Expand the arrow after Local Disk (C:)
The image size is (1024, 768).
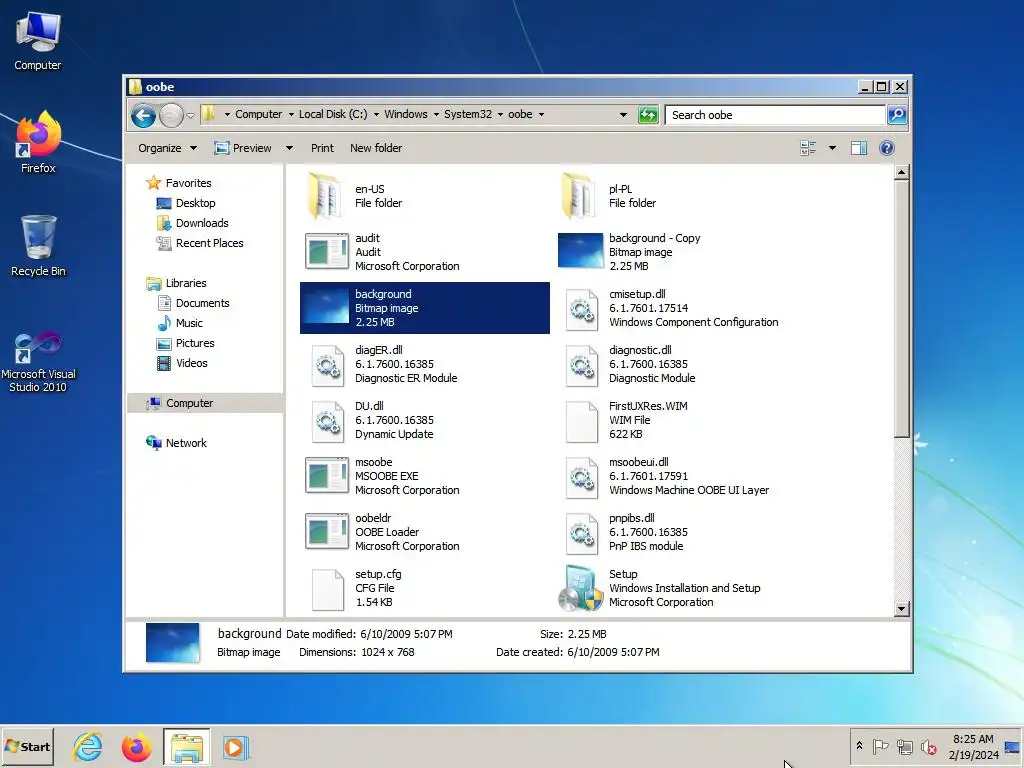click(376, 115)
